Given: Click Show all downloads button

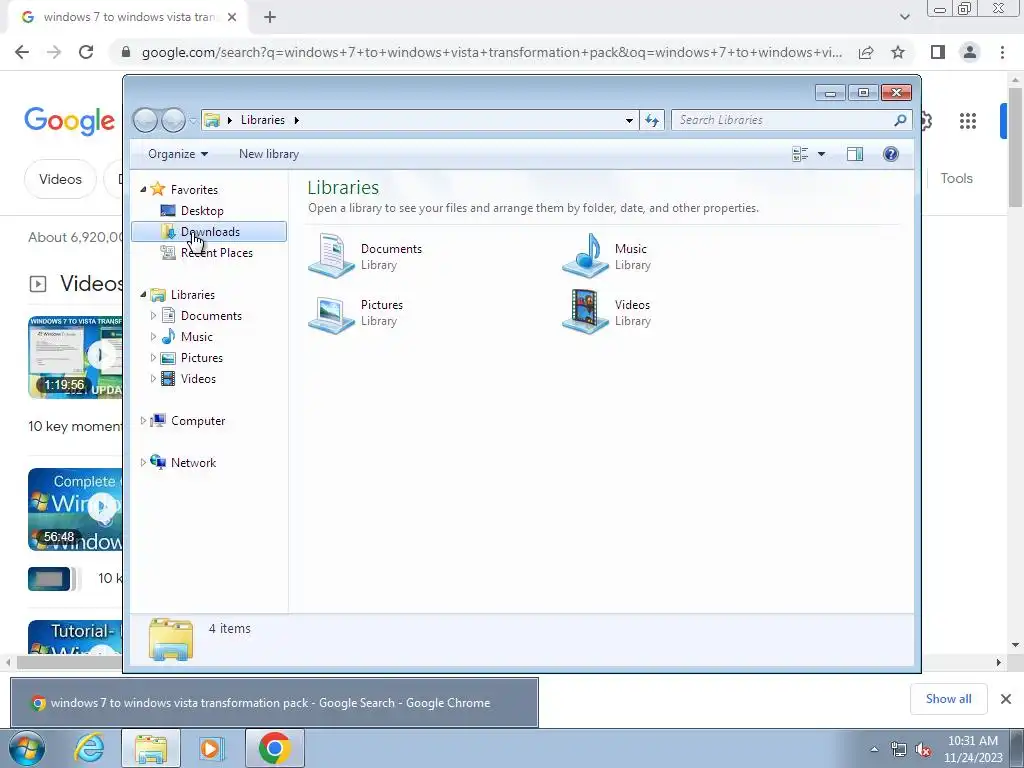Looking at the screenshot, I should (948, 699).
